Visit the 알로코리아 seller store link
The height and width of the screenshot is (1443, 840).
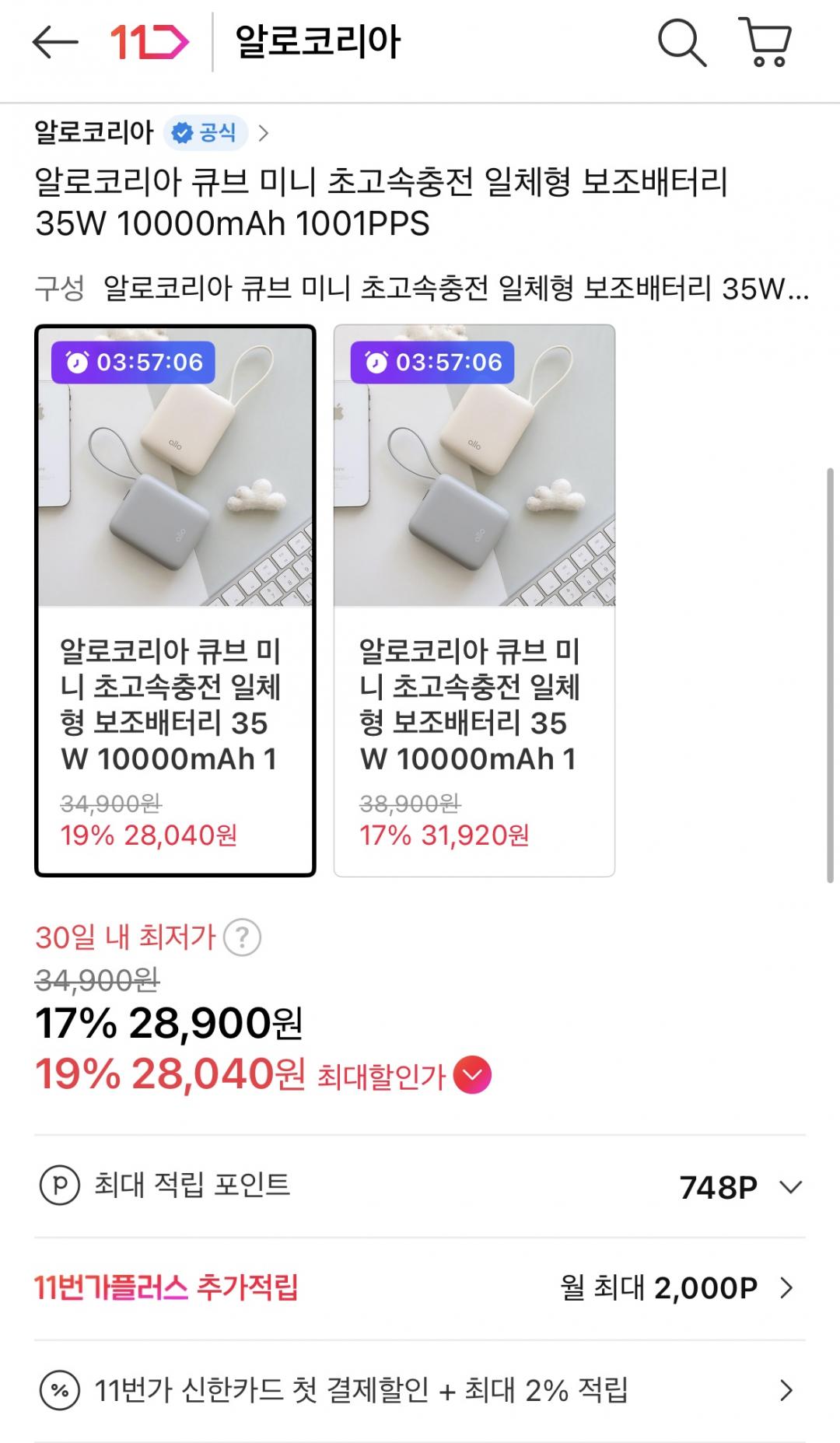pos(94,133)
